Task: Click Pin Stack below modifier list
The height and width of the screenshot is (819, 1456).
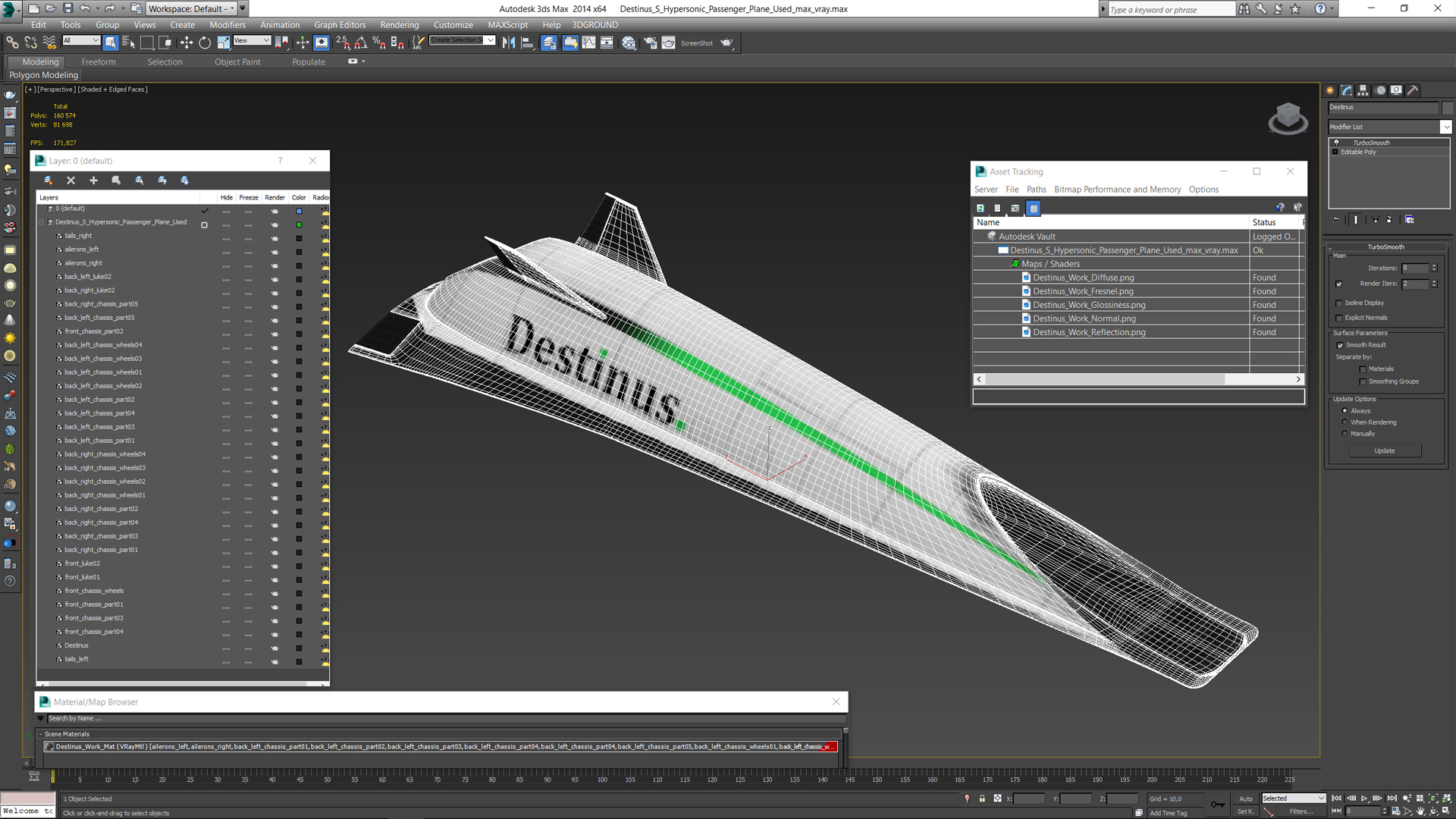Action: point(1336,220)
